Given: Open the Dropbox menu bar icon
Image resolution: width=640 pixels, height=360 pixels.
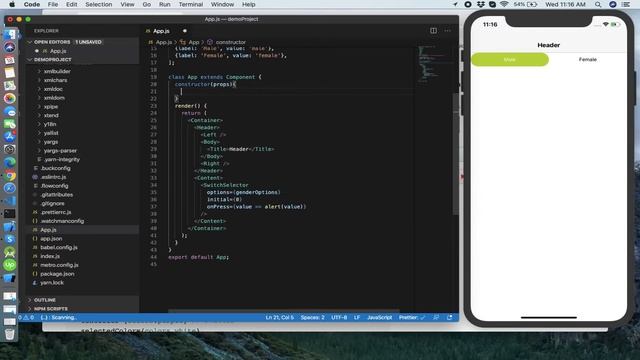Looking at the screenshot, I should (x=481, y=4).
